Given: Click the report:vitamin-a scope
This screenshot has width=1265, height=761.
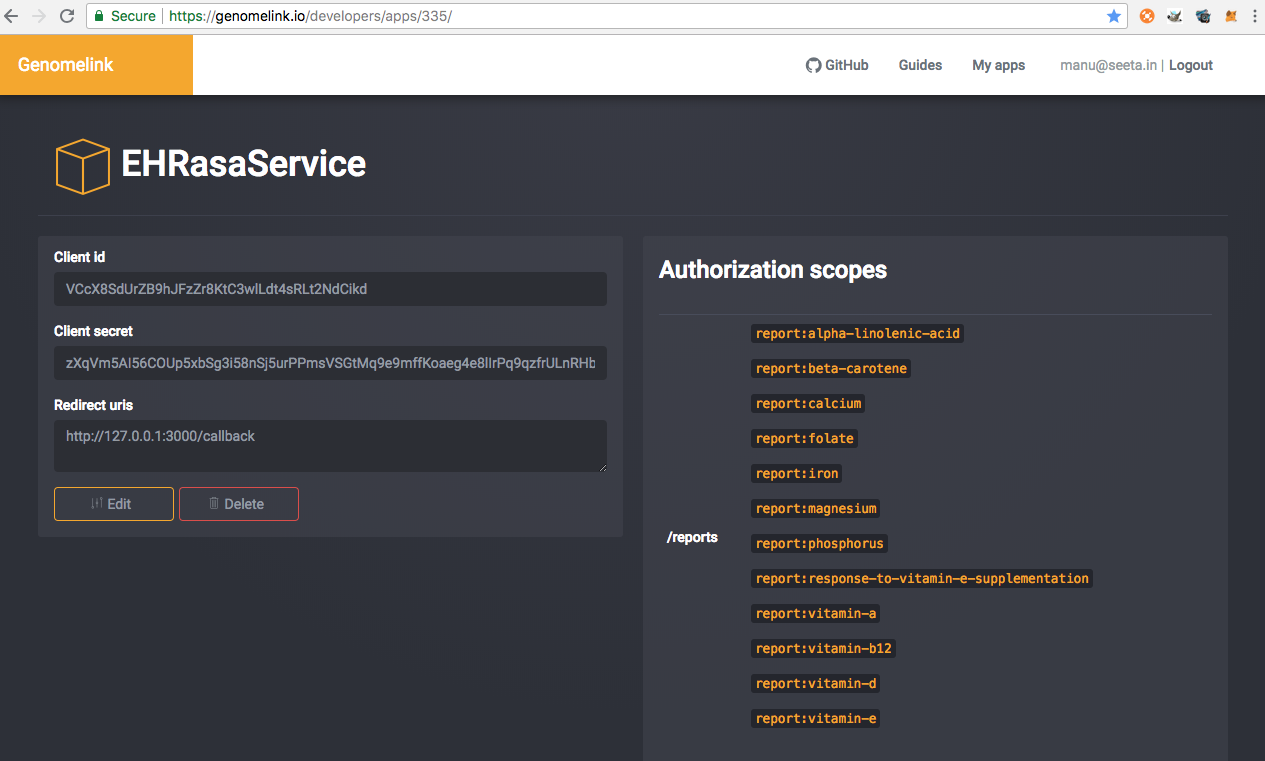Looking at the screenshot, I should pyautogui.click(x=816, y=614).
